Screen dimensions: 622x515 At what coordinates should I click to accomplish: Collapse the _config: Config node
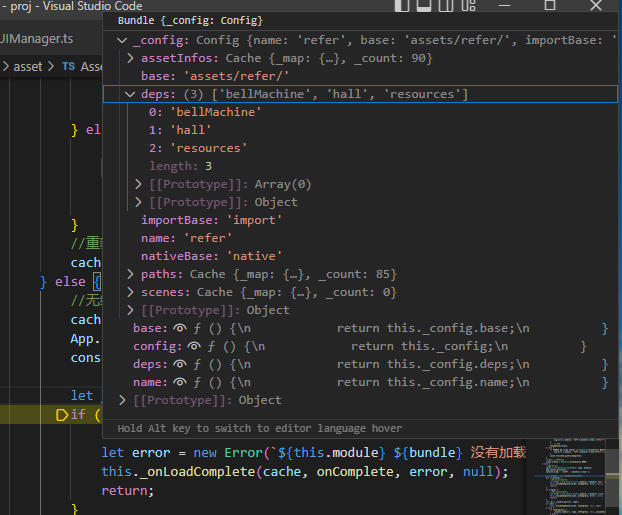click(122, 40)
